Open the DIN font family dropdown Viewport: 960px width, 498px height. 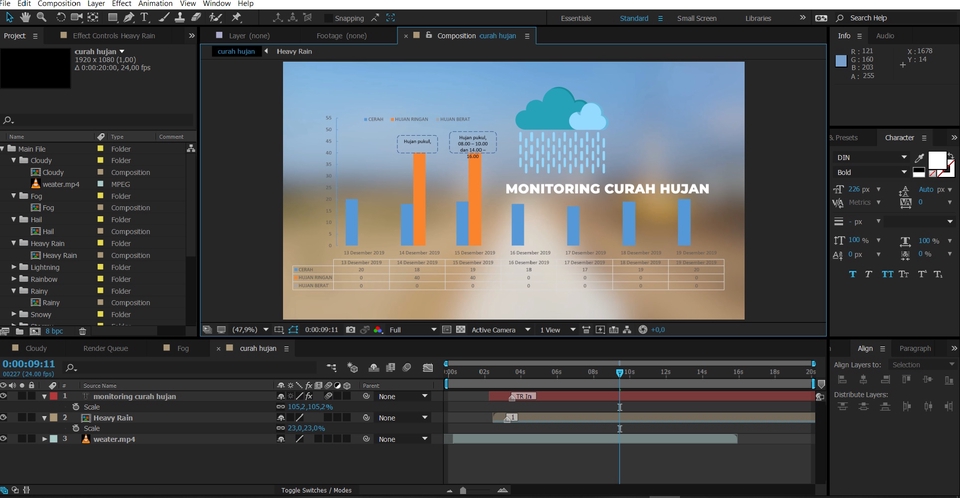(871, 157)
